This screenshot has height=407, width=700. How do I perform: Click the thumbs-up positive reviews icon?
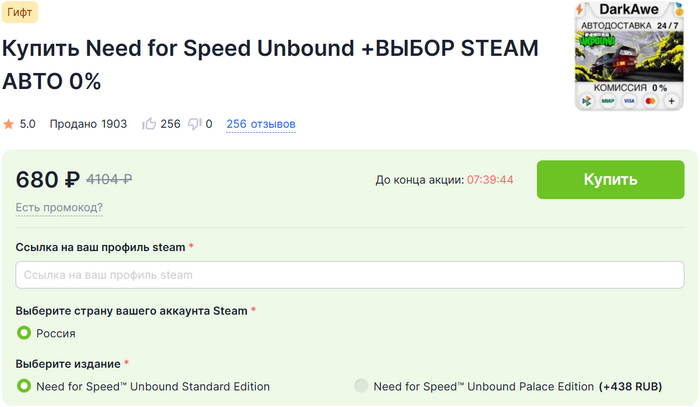[x=150, y=124]
